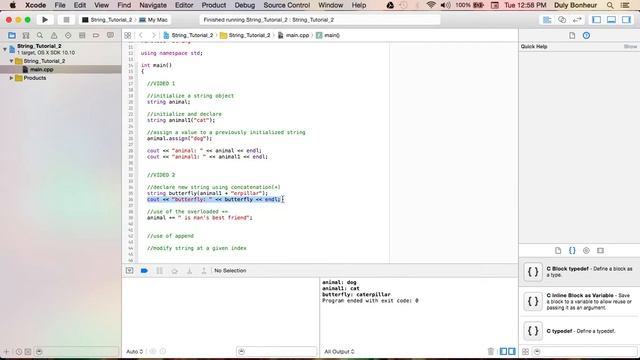Open the Product menu
The image size is (640, 360).
(x=213, y=5)
